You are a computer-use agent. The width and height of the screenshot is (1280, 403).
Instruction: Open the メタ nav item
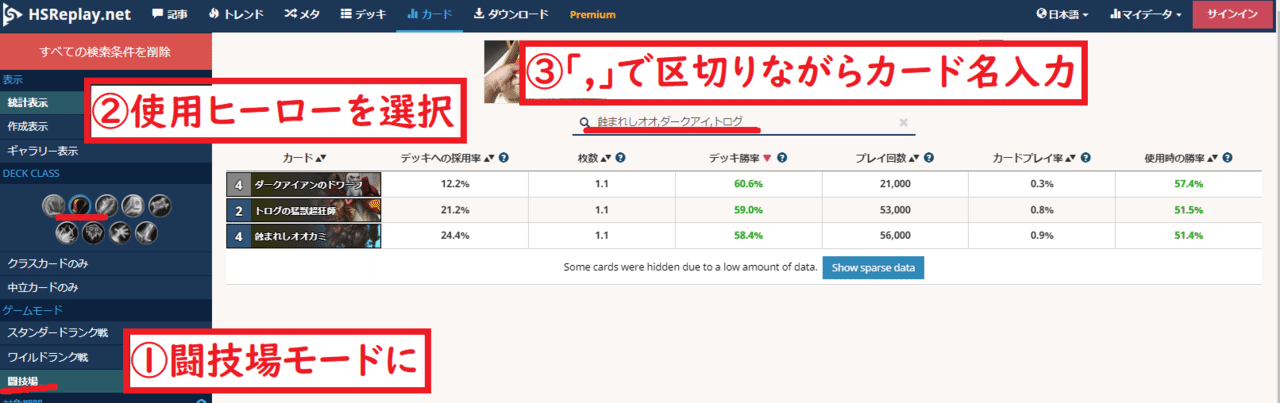click(301, 14)
